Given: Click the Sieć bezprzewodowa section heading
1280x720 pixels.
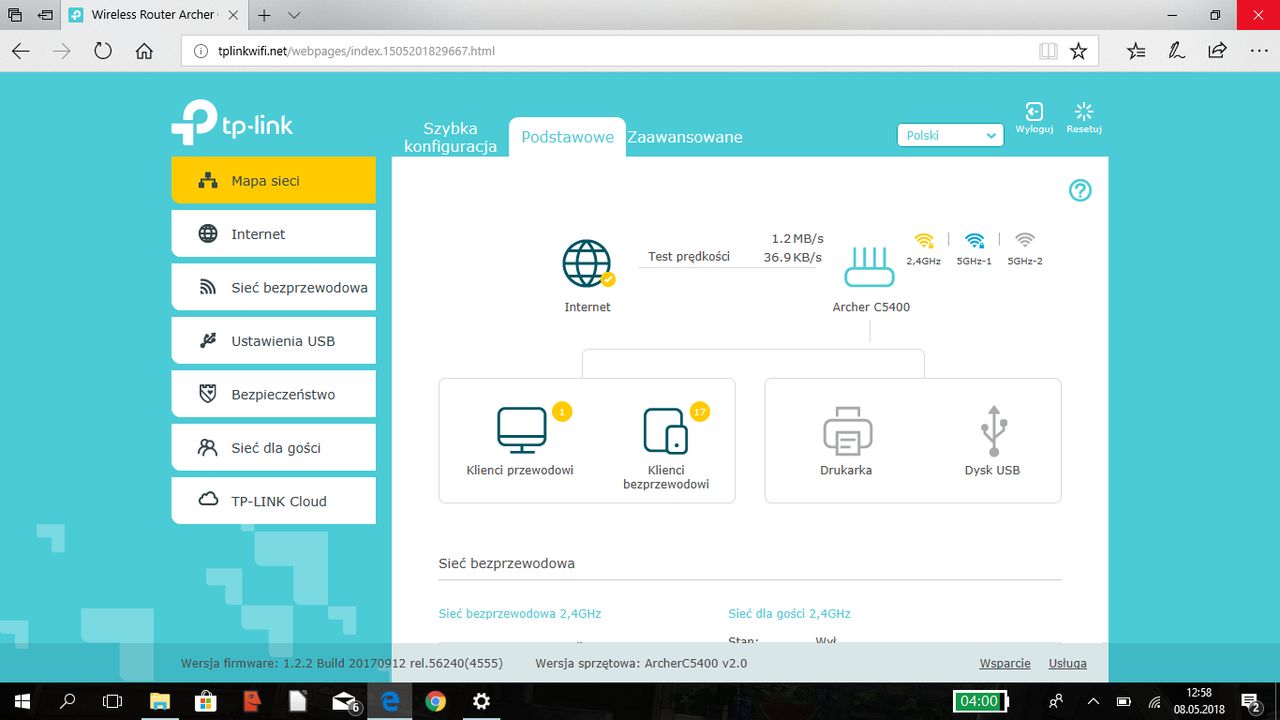Looking at the screenshot, I should click(x=507, y=563).
